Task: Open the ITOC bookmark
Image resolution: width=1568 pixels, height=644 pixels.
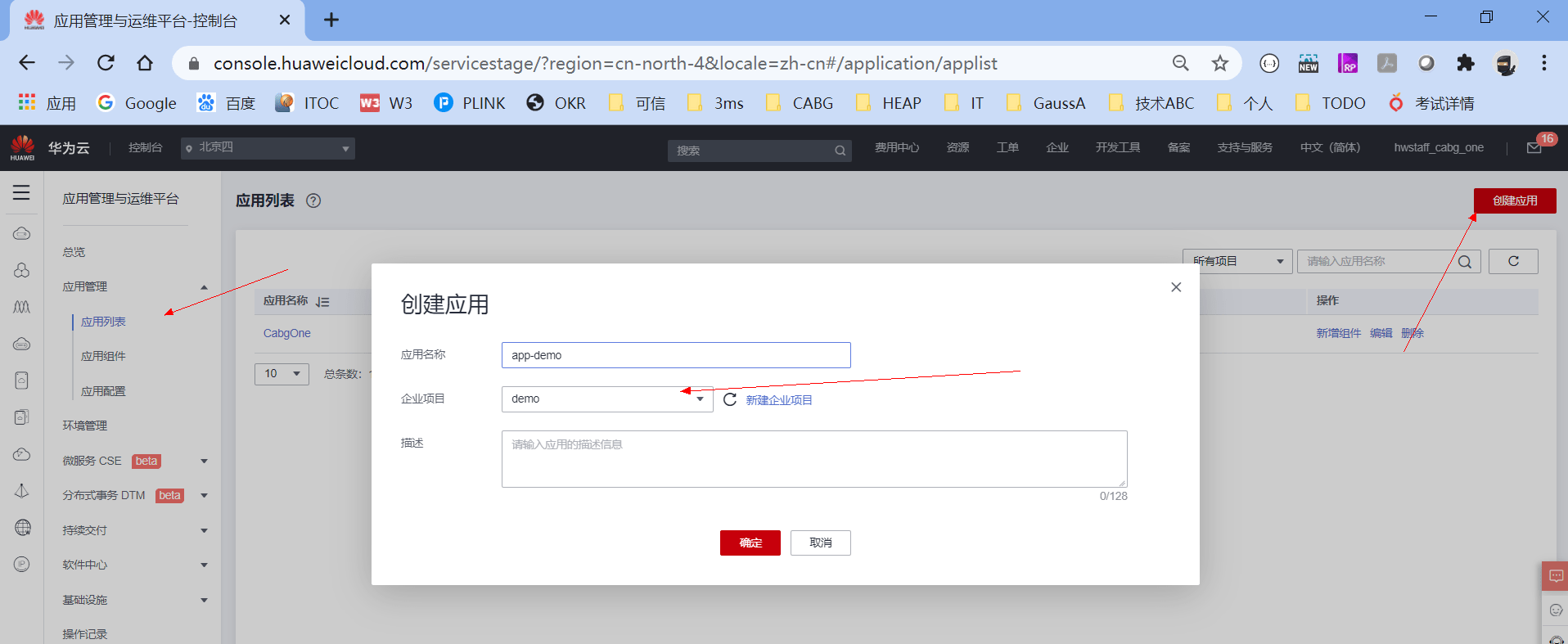Action: pyautogui.click(x=307, y=103)
